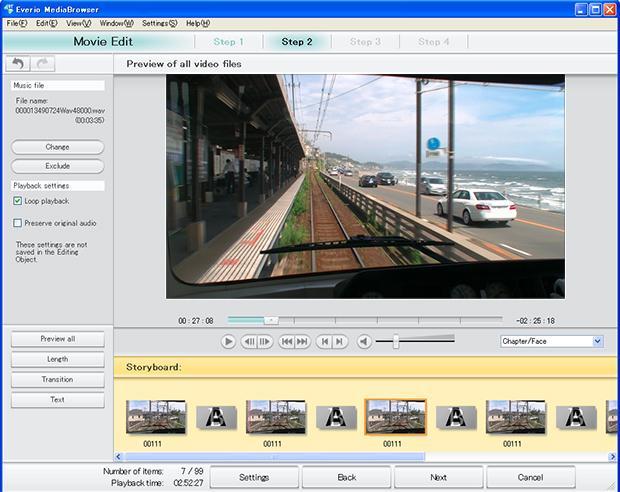Click the first transition 'A' icon in storyboard
Screen dimensions: 620x492
215,417
